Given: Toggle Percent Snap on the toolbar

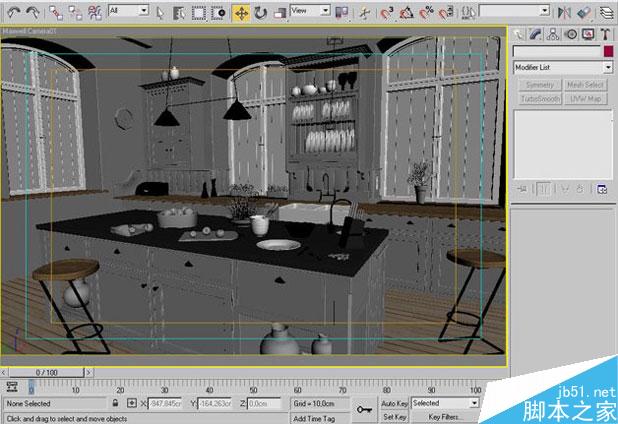Looking at the screenshot, I should tap(426, 13).
